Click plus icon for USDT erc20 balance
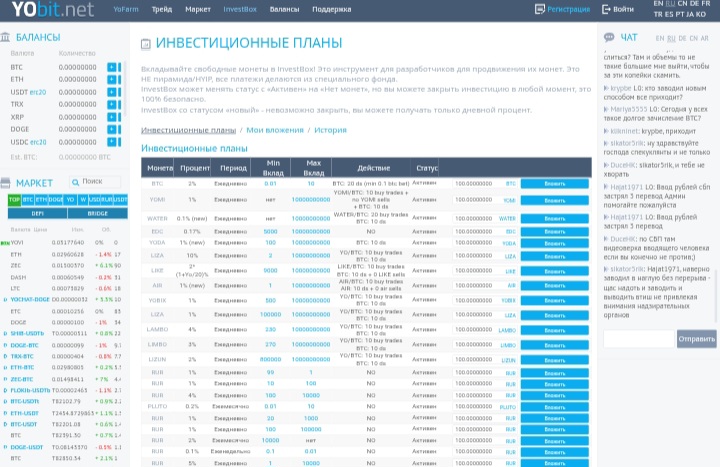This screenshot has height=467, width=720. pos(112,92)
